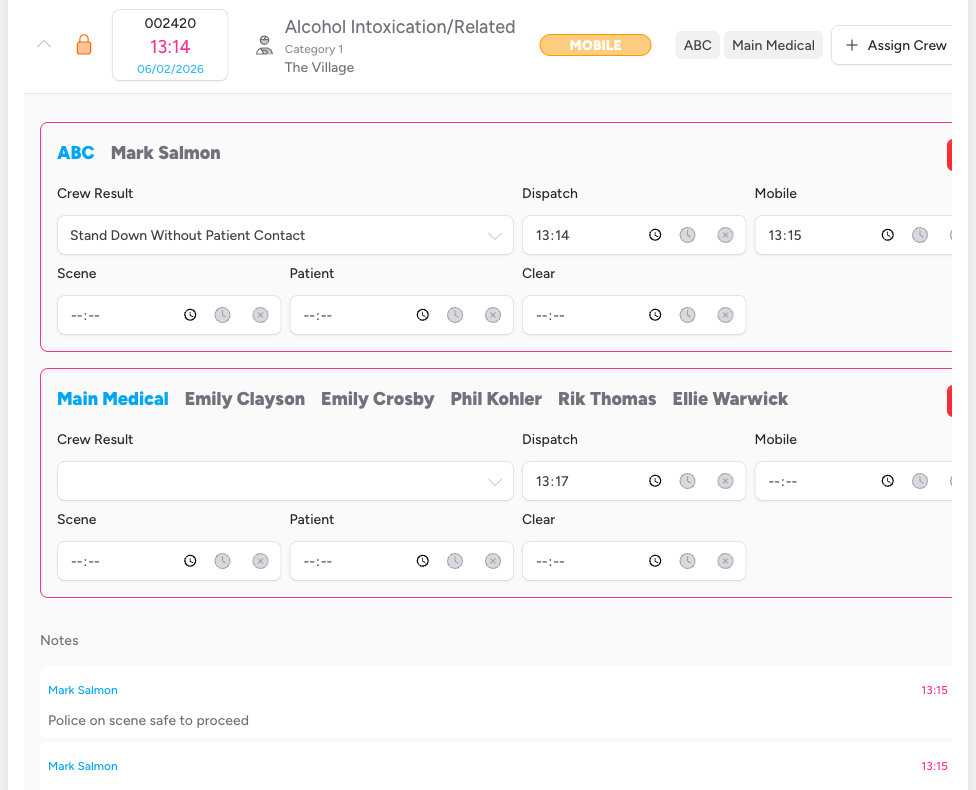Click the incident date 06/02/2026
The height and width of the screenshot is (790, 976).
point(170,68)
